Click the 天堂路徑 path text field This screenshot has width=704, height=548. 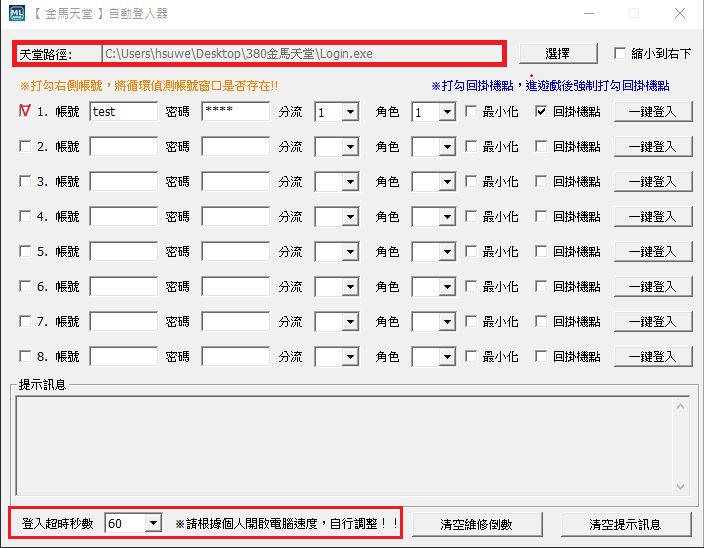[300, 53]
